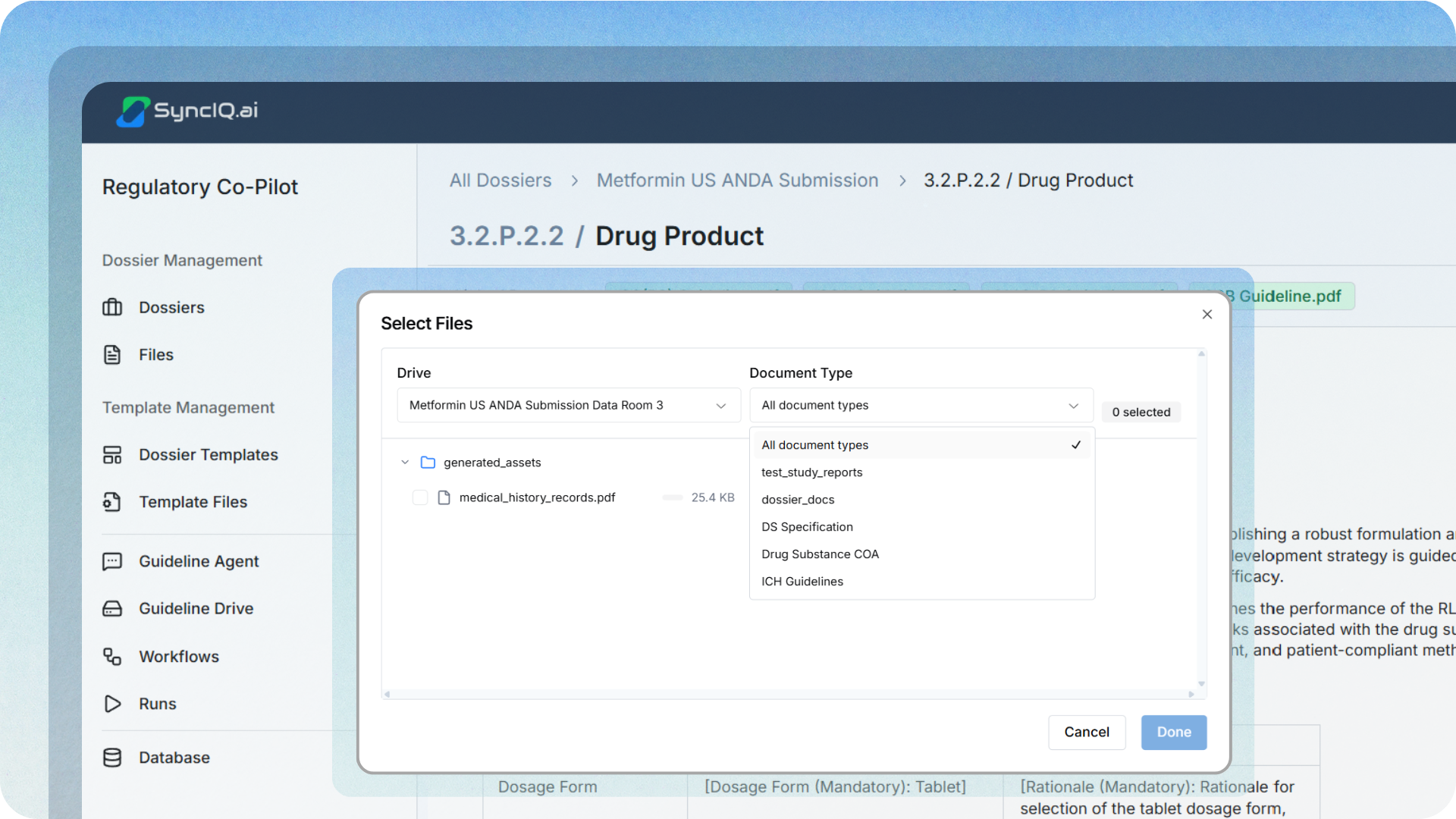Click the Guideline Agent chat icon
Viewport: 1456px width, 819px height.
coord(112,561)
